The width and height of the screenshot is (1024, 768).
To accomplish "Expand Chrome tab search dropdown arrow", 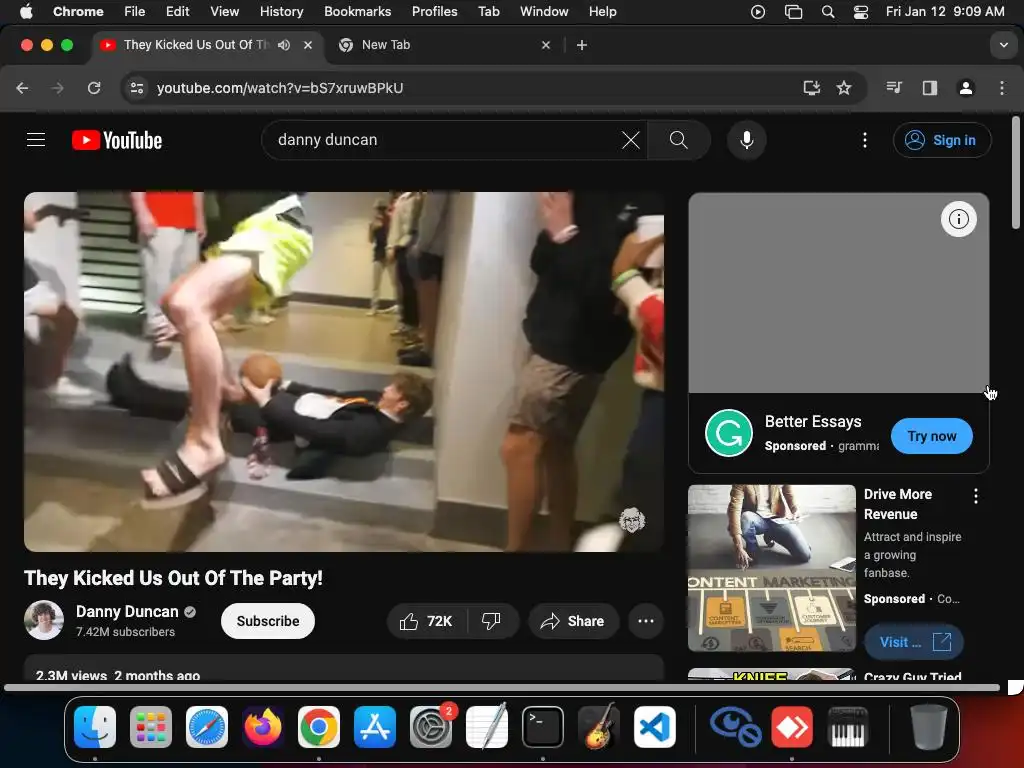I will (1003, 45).
